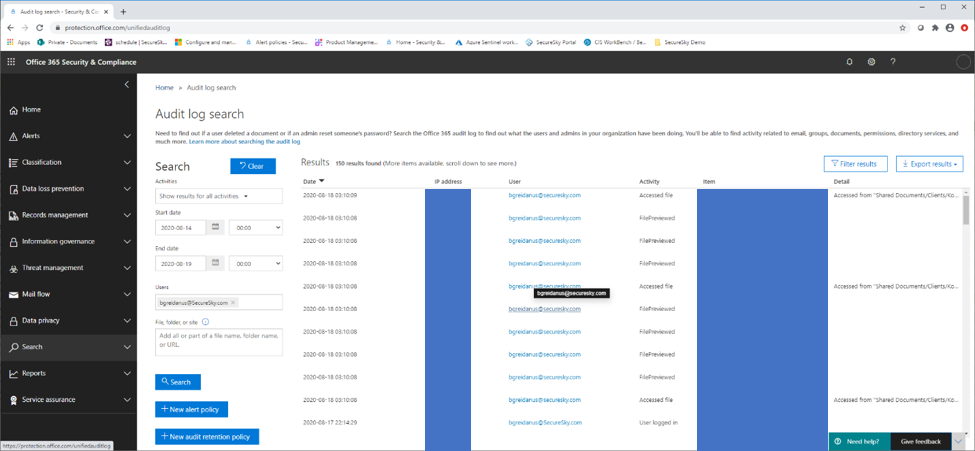Open end date calendar picker icon
Image resolution: width=975 pixels, height=451 pixels.
click(215, 263)
